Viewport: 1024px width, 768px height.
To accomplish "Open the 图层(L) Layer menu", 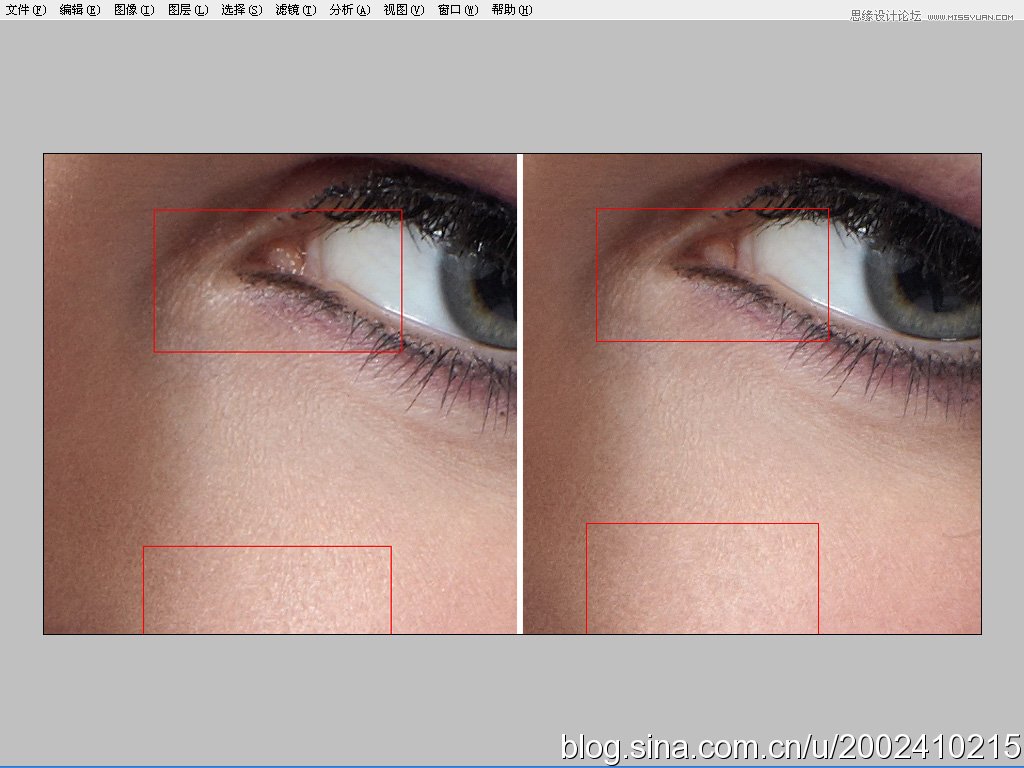I will point(188,10).
